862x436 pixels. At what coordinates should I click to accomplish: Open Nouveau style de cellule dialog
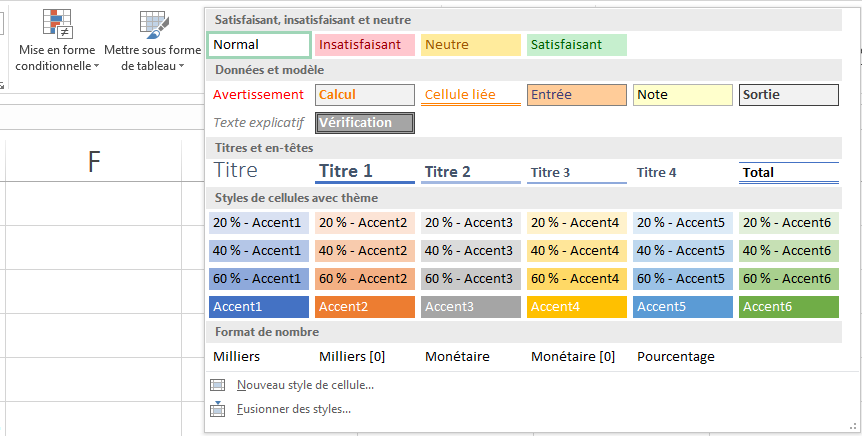pos(305,385)
